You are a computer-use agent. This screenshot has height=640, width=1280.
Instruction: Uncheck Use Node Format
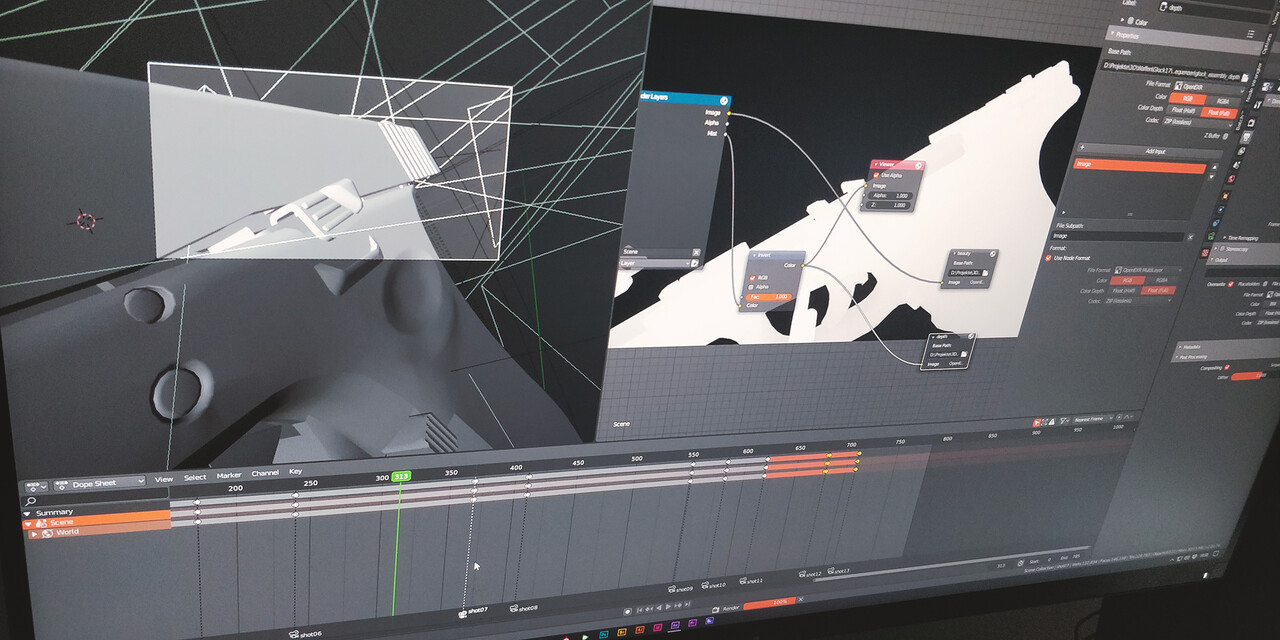point(1048,258)
